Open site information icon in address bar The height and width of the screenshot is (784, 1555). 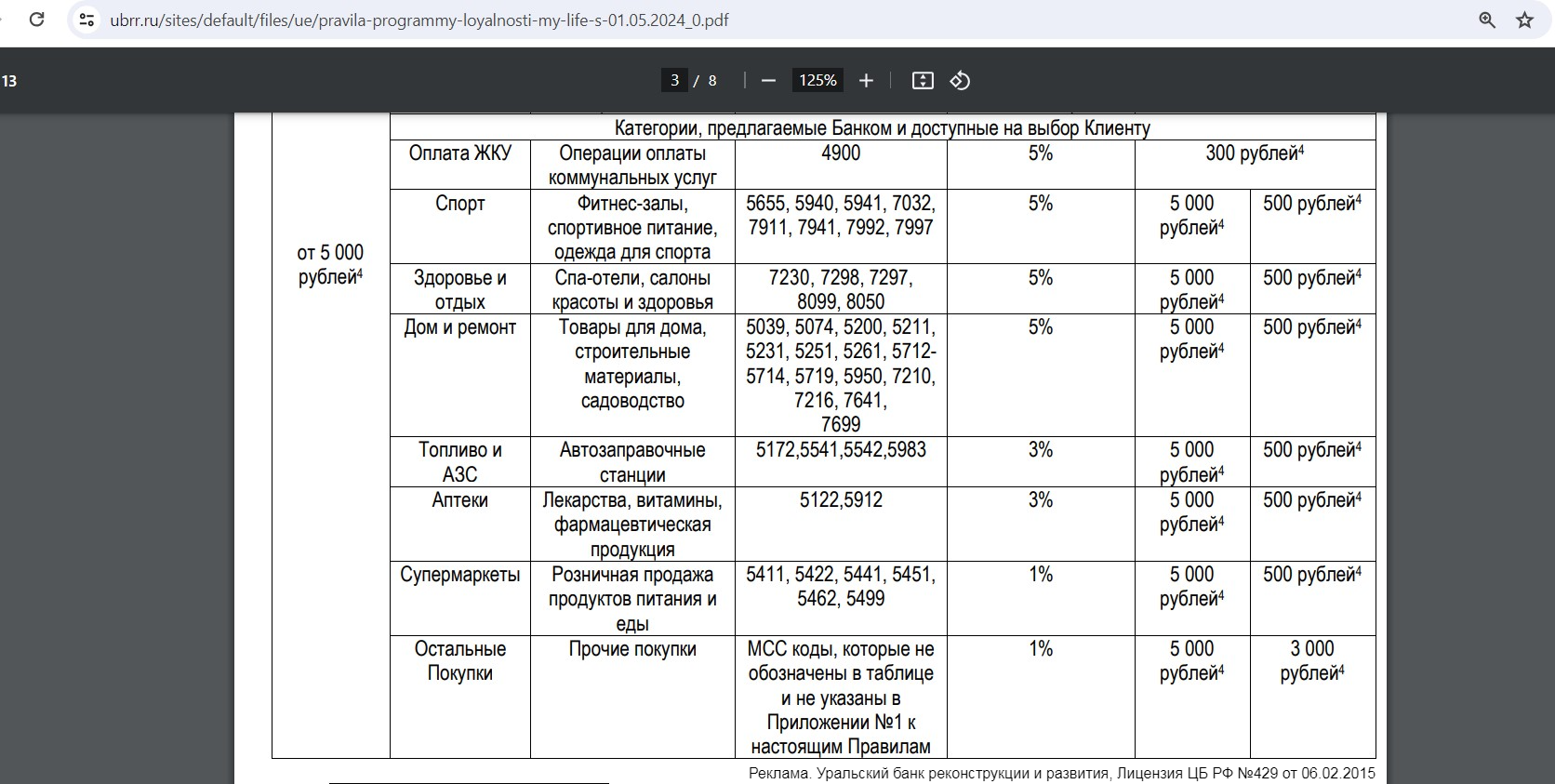click(86, 20)
